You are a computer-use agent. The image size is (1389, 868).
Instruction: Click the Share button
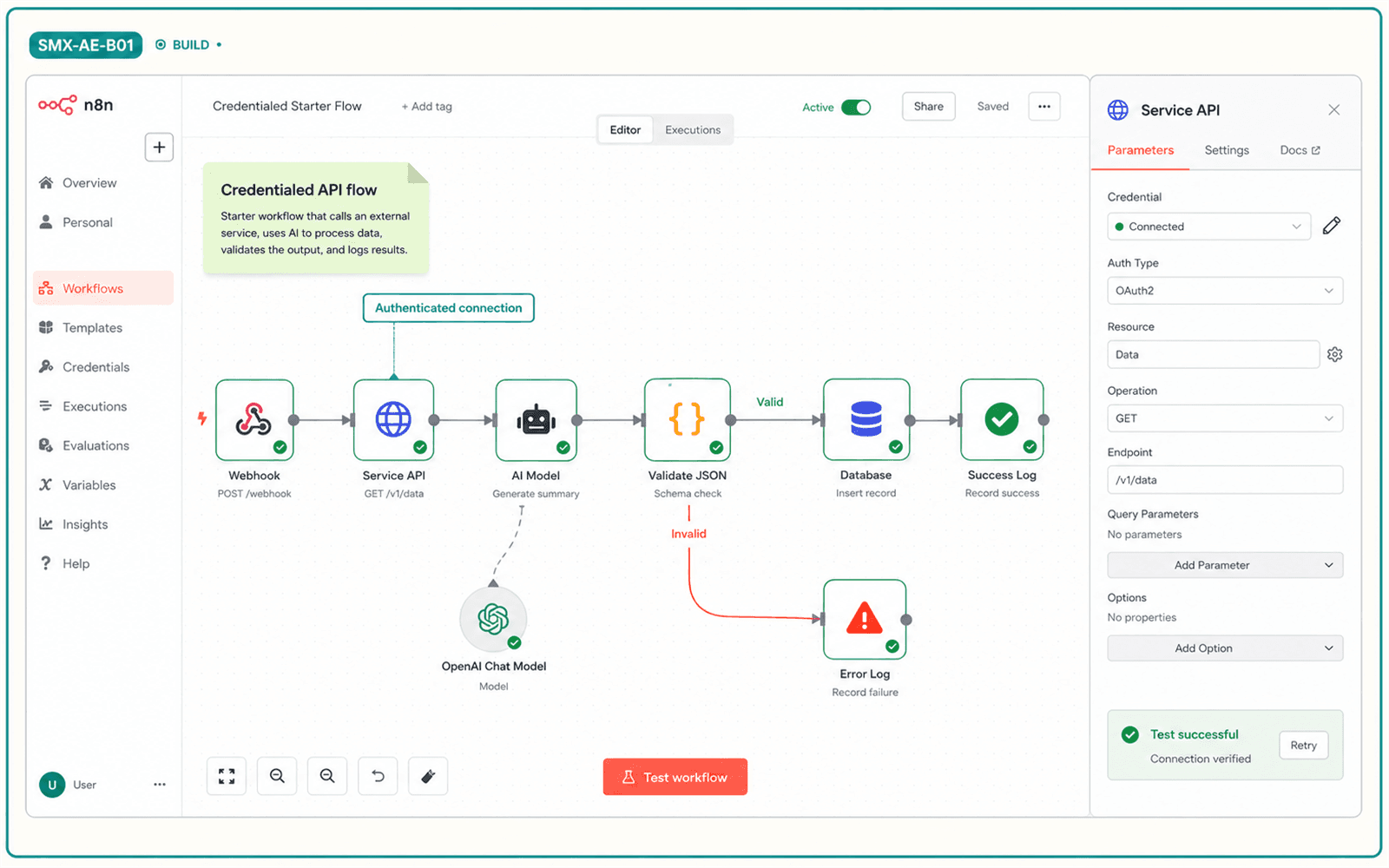pos(928,107)
